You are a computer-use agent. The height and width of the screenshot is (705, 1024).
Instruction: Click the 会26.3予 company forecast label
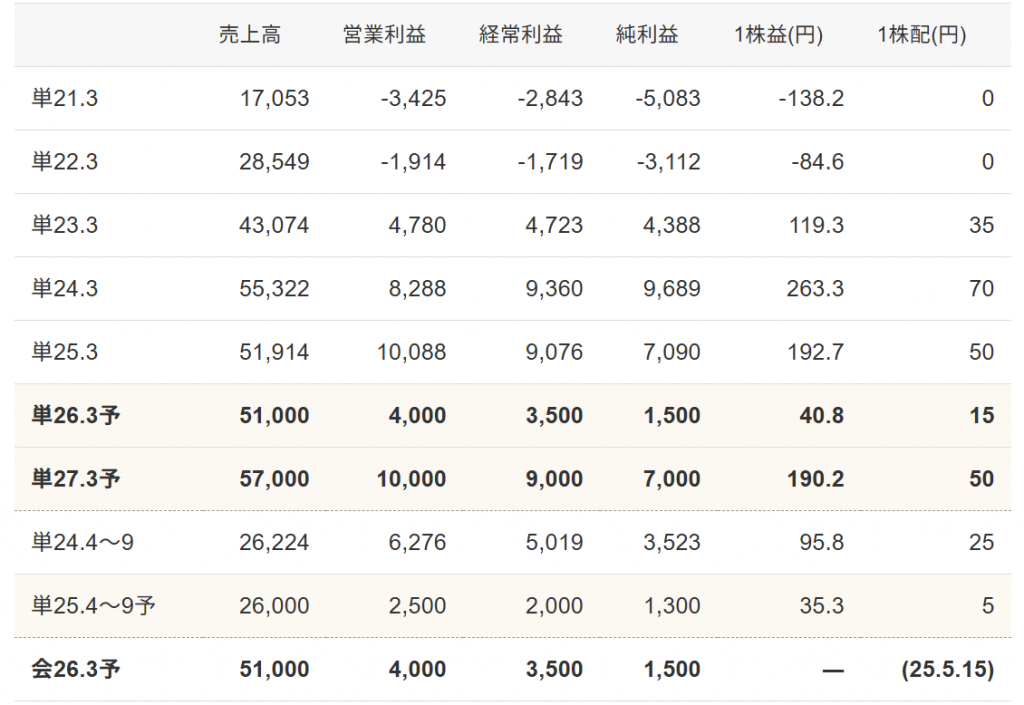click(x=76, y=669)
